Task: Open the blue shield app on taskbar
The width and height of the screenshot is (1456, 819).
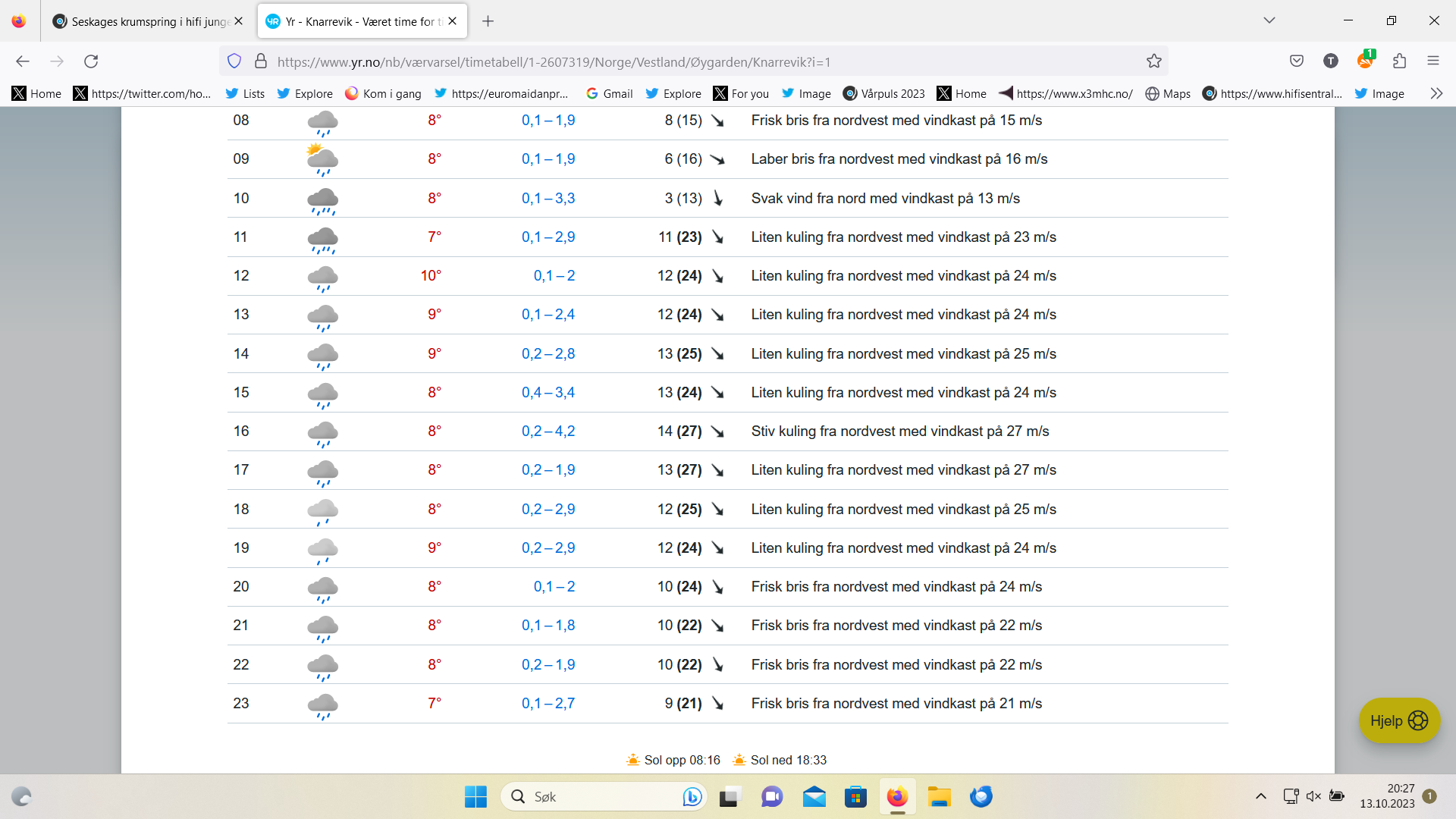Action: coord(981,796)
